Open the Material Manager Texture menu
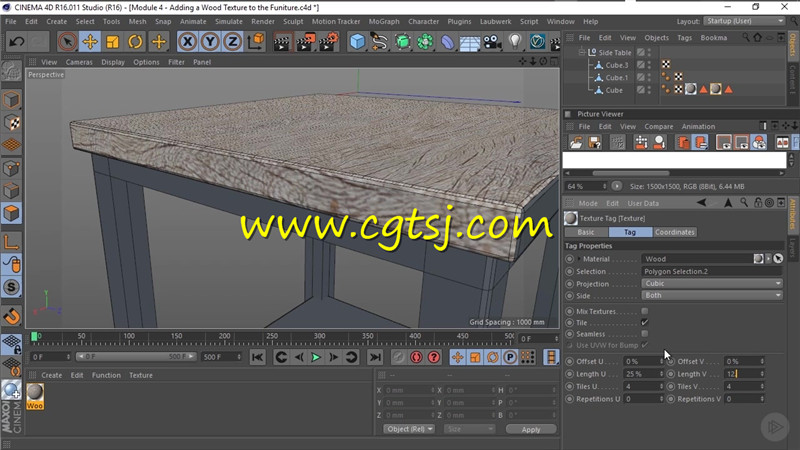 [141, 375]
